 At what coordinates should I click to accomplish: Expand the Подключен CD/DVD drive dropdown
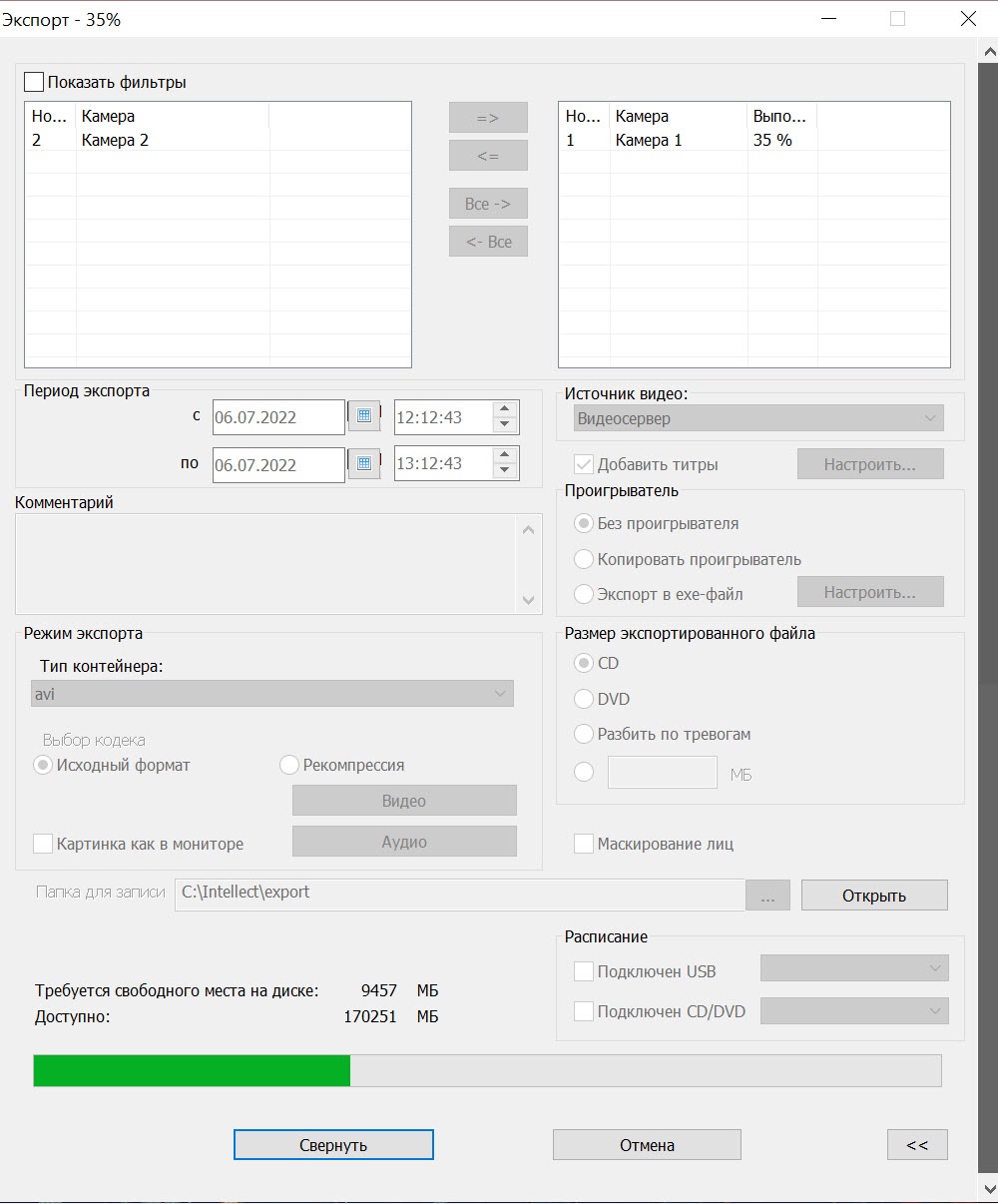coord(854,1011)
